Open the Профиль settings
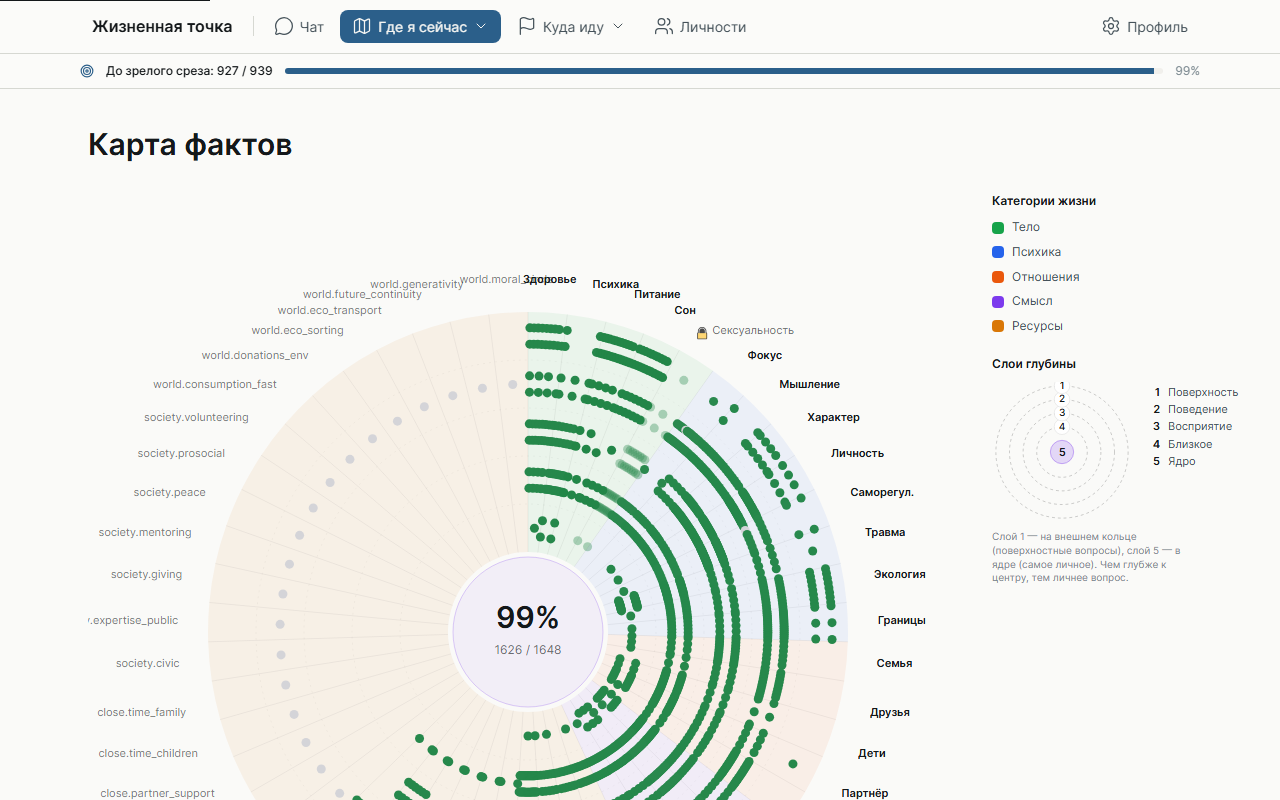 pyautogui.click(x=1145, y=27)
